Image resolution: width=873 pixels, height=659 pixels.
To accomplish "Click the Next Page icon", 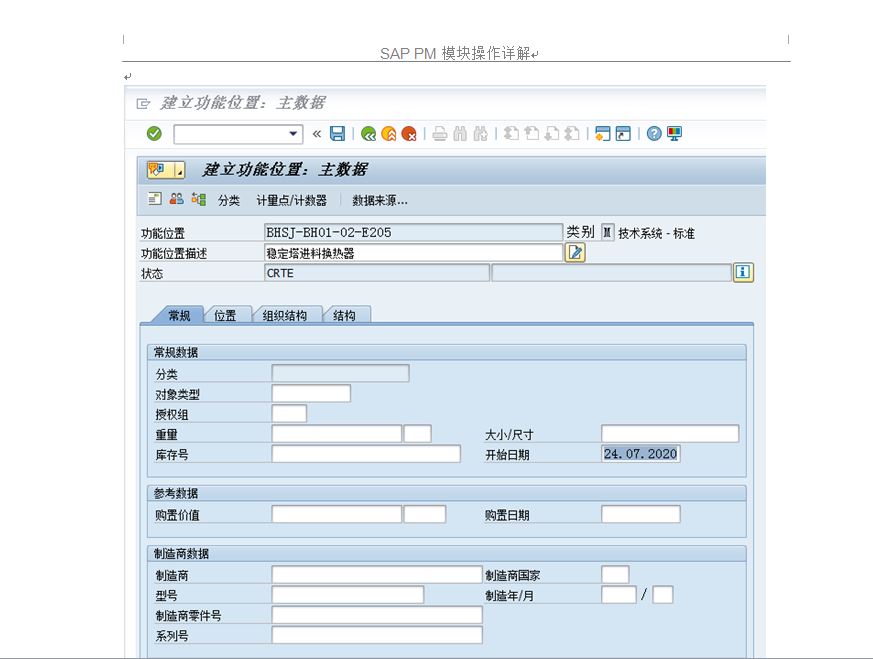I will point(552,134).
